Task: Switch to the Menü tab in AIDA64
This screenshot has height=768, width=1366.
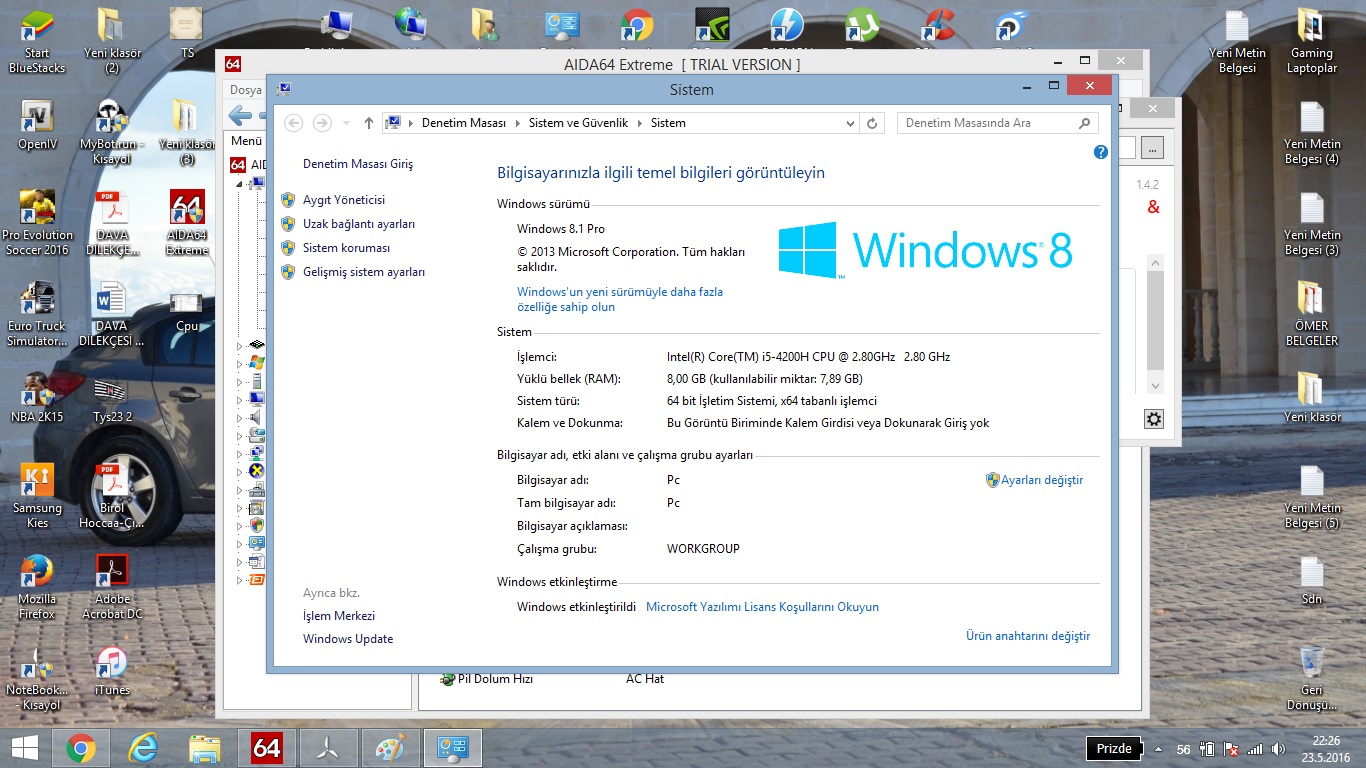Action: click(x=246, y=141)
